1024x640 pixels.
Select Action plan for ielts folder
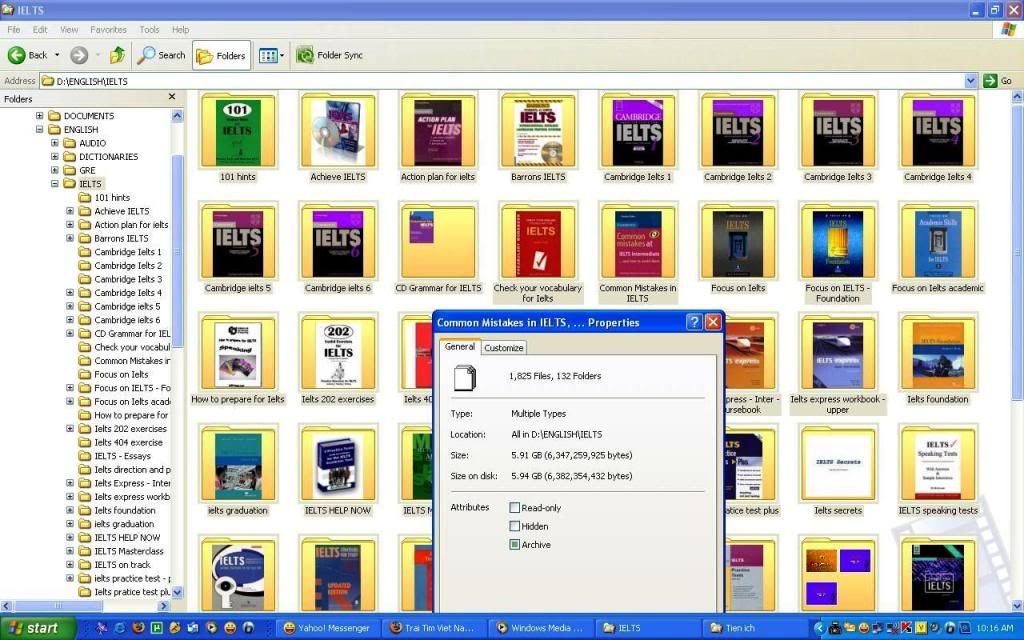pos(438,138)
